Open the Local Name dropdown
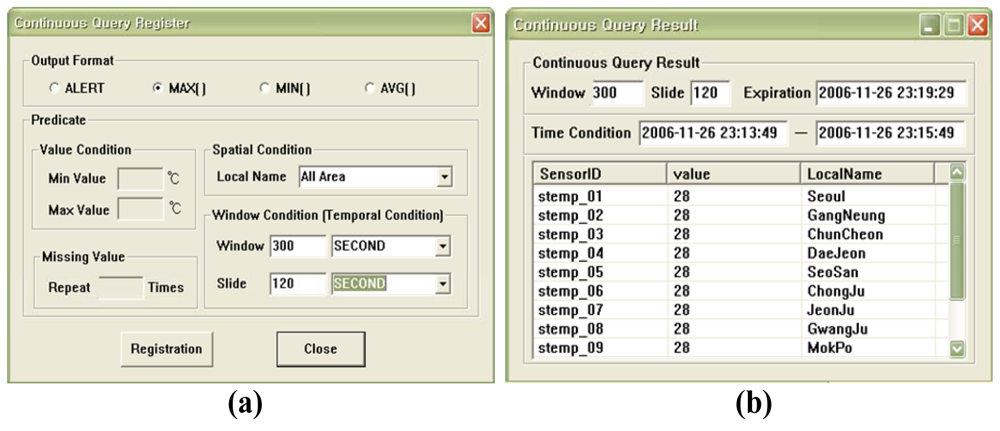 (444, 178)
